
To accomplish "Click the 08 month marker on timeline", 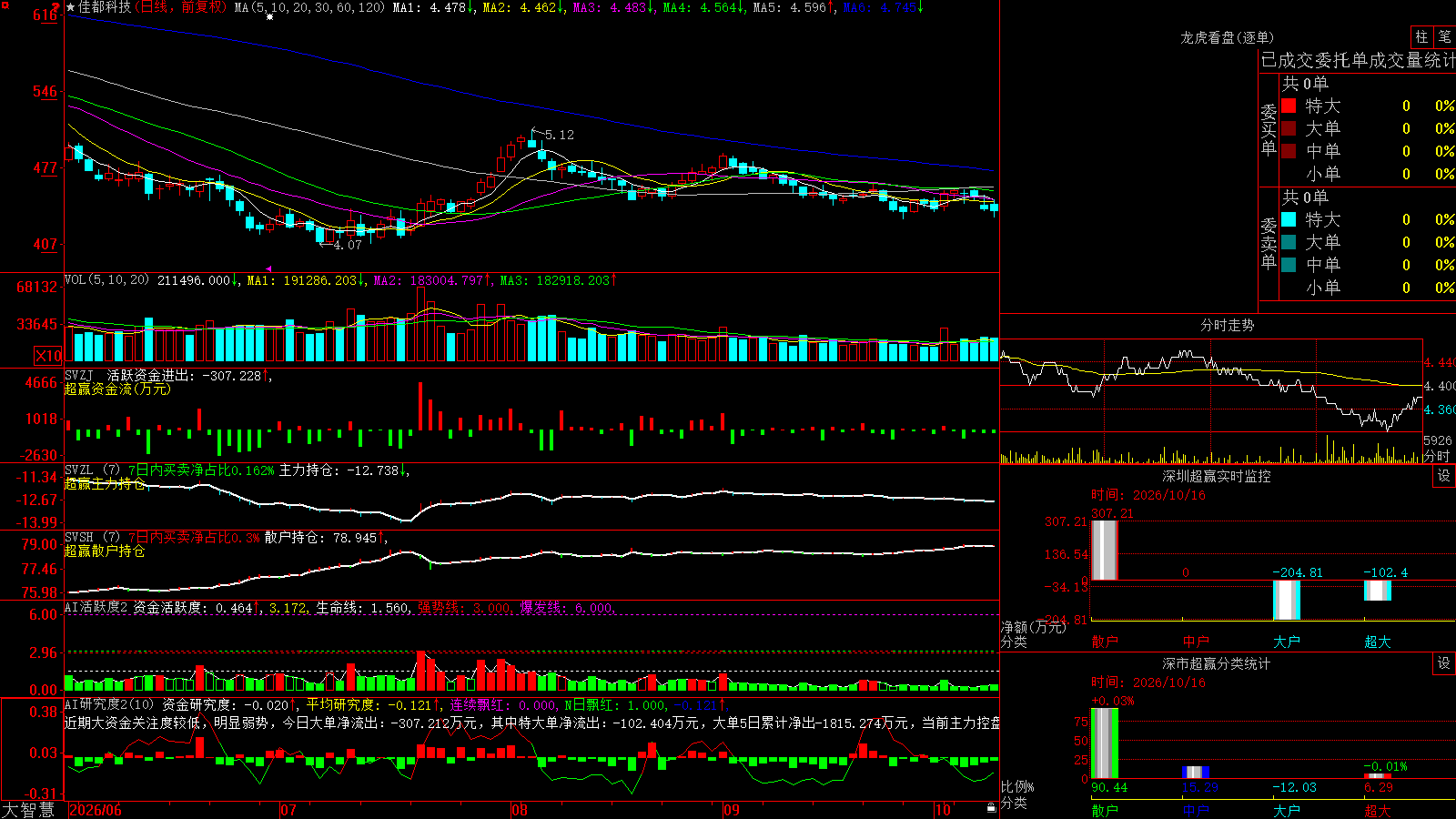I will tap(520, 810).
